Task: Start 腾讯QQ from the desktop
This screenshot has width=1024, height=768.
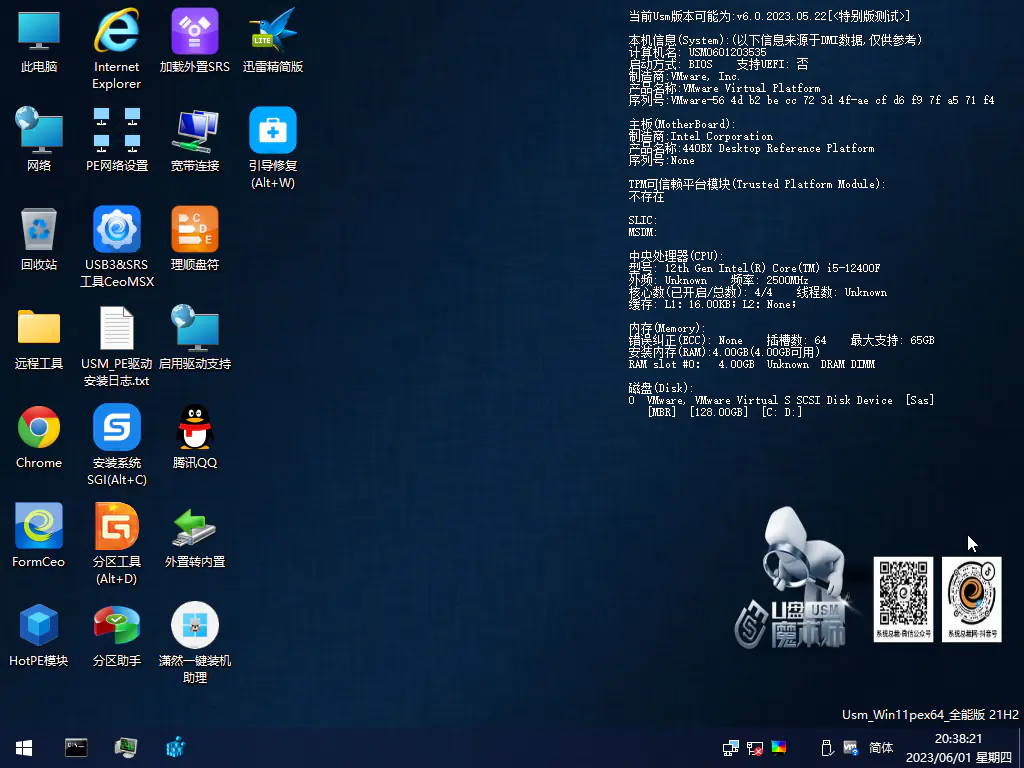Action: point(195,428)
